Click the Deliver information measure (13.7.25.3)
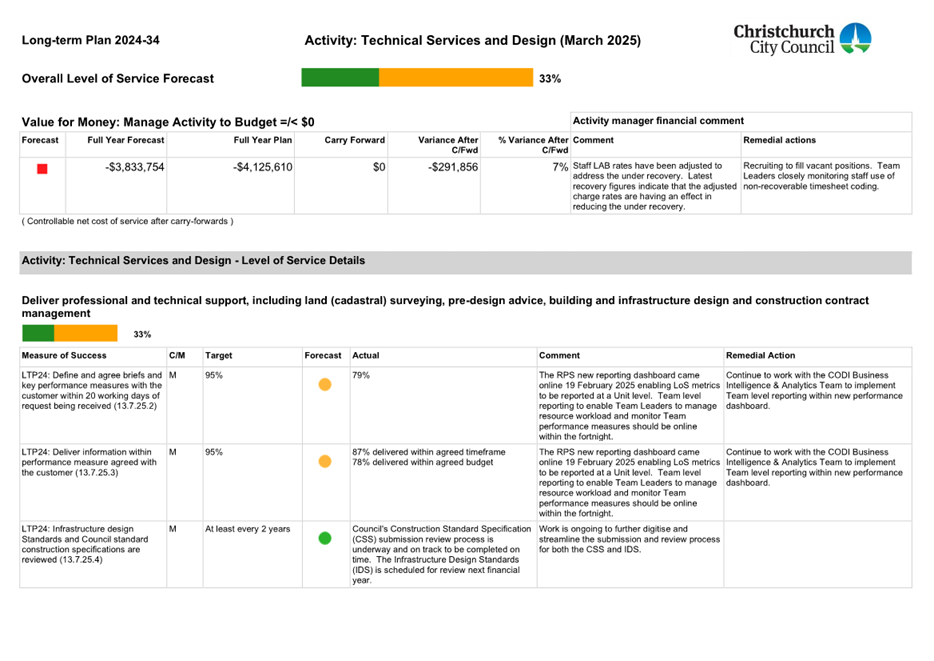Viewport: 934px width, 661px height. (x=89, y=462)
